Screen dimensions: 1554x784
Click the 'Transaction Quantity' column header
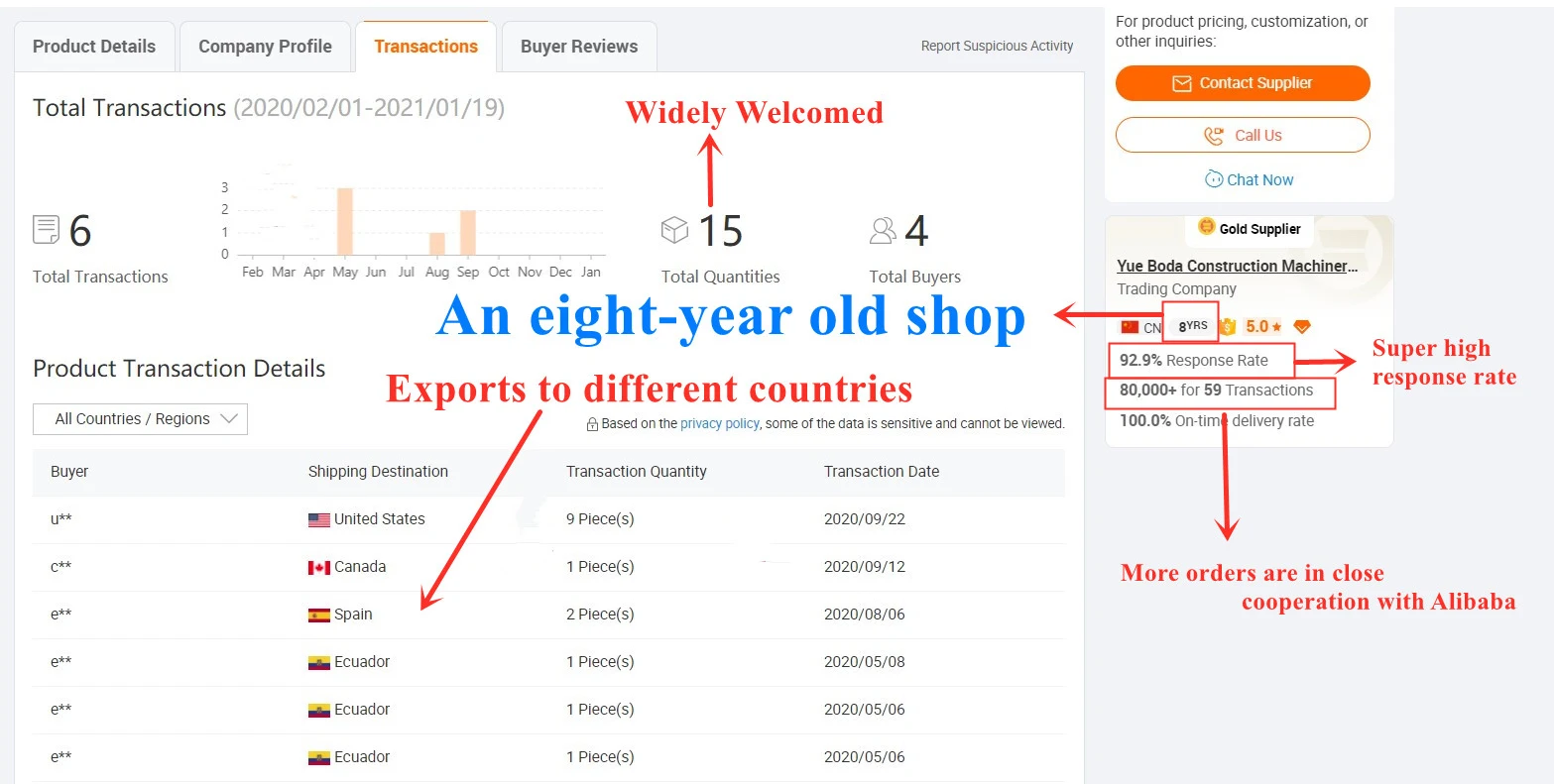637,472
